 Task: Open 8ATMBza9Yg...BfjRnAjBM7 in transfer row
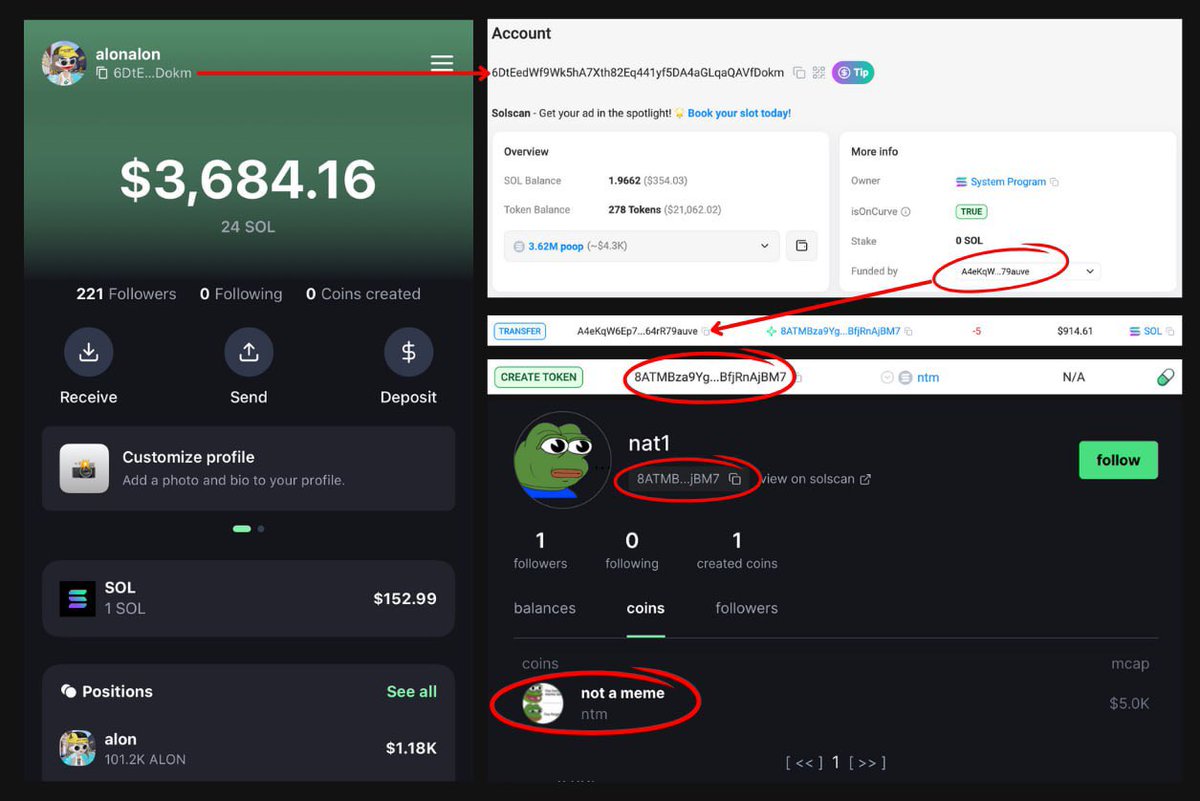pos(840,331)
